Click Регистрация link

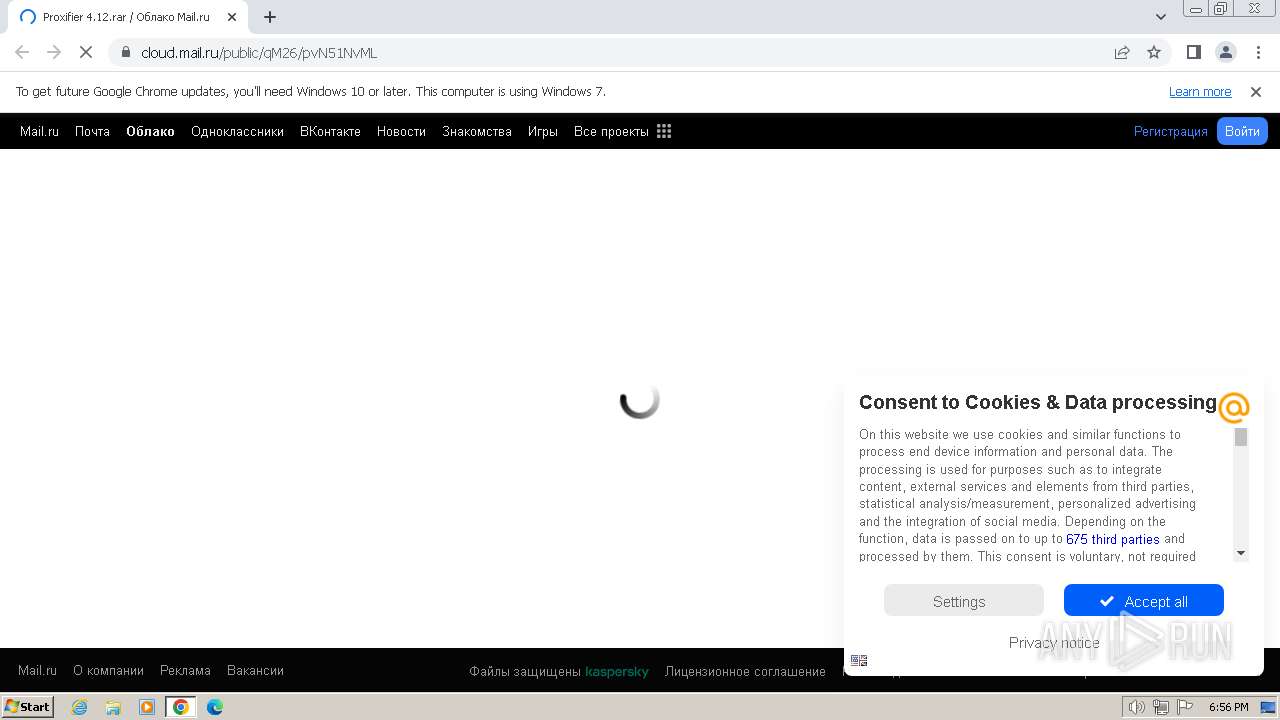click(1171, 131)
